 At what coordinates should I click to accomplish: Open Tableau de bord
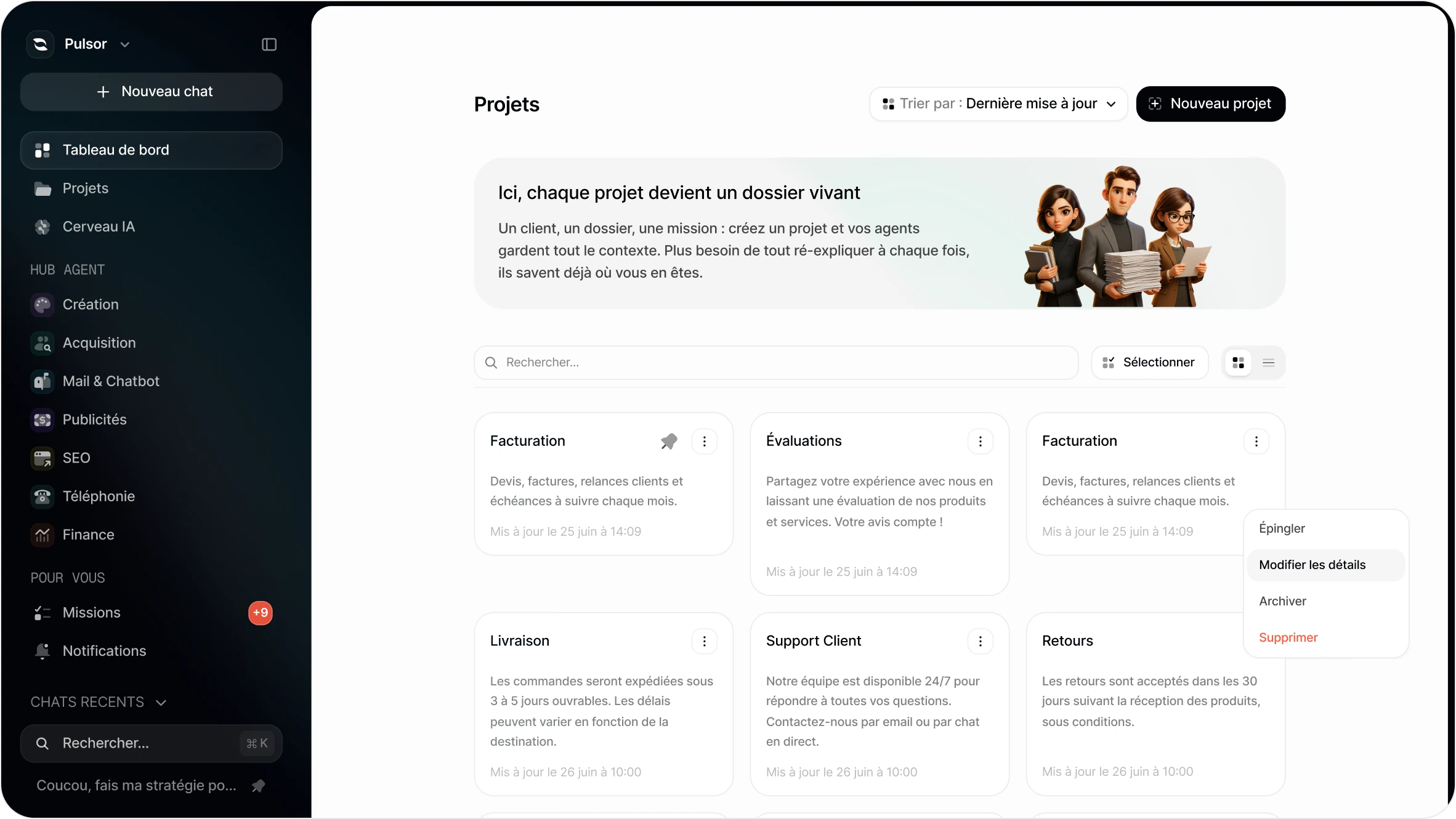click(x=152, y=150)
